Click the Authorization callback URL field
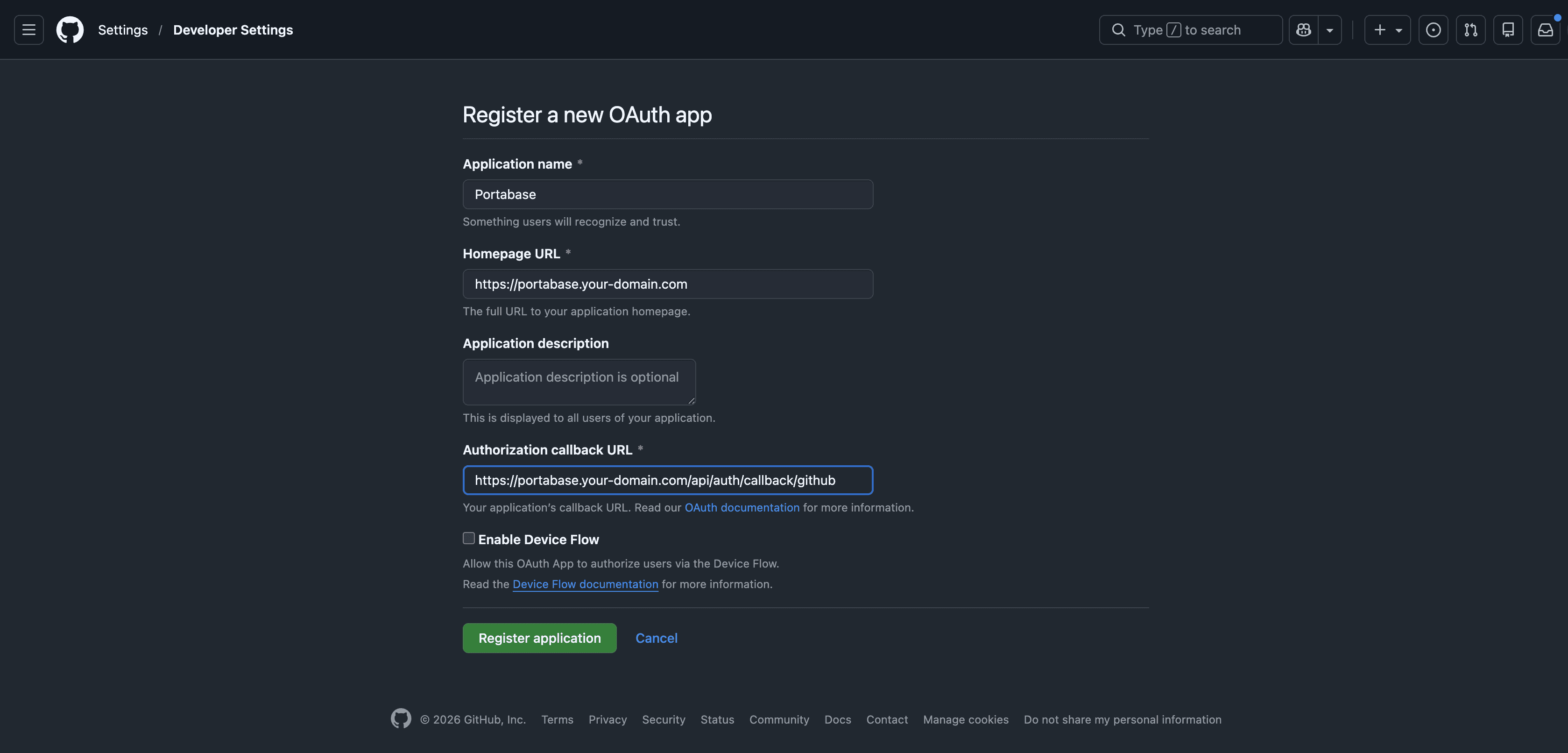The image size is (1568, 753). coord(668,480)
